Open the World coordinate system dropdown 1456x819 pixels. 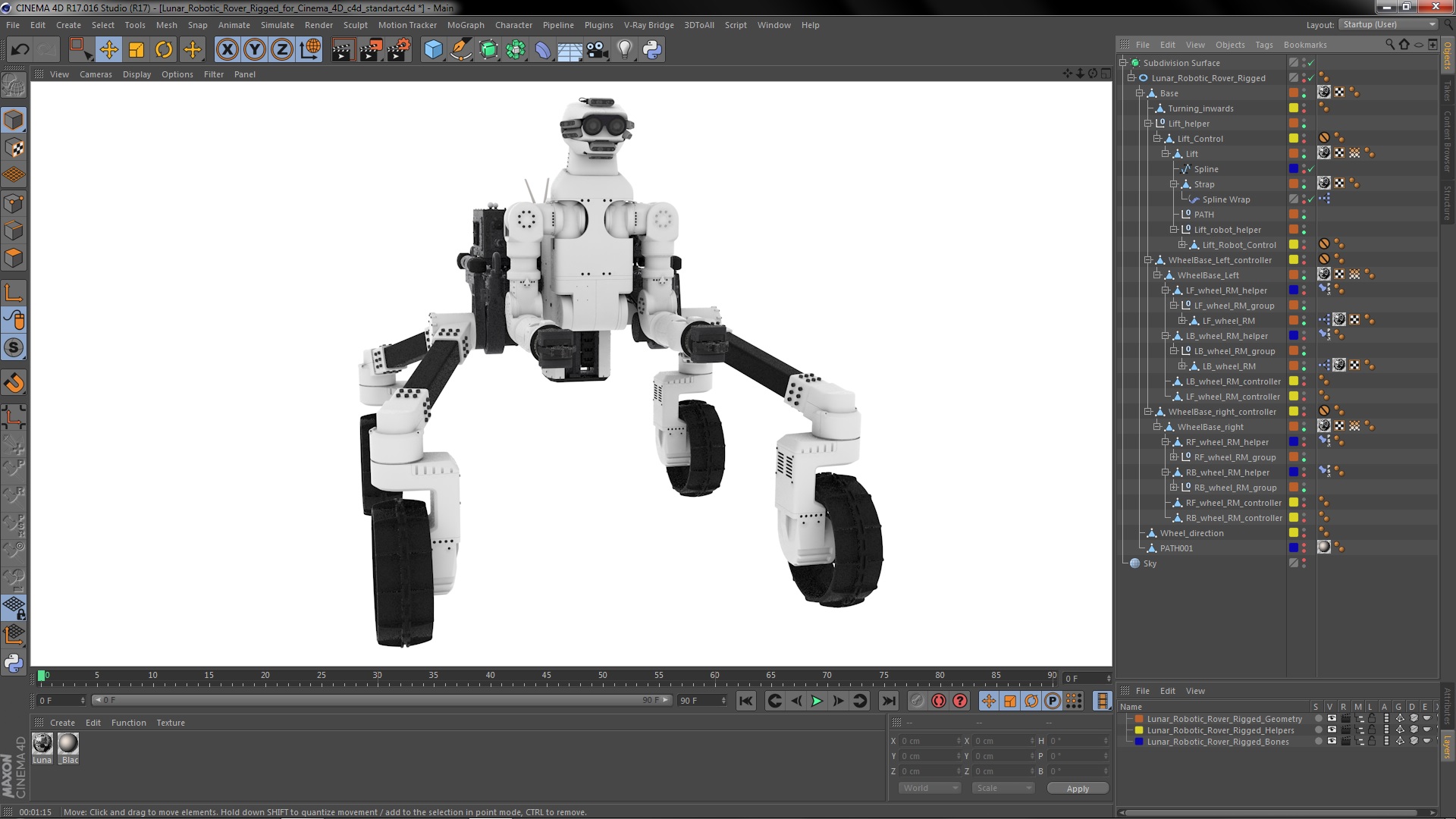pyautogui.click(x=930, y=788)
